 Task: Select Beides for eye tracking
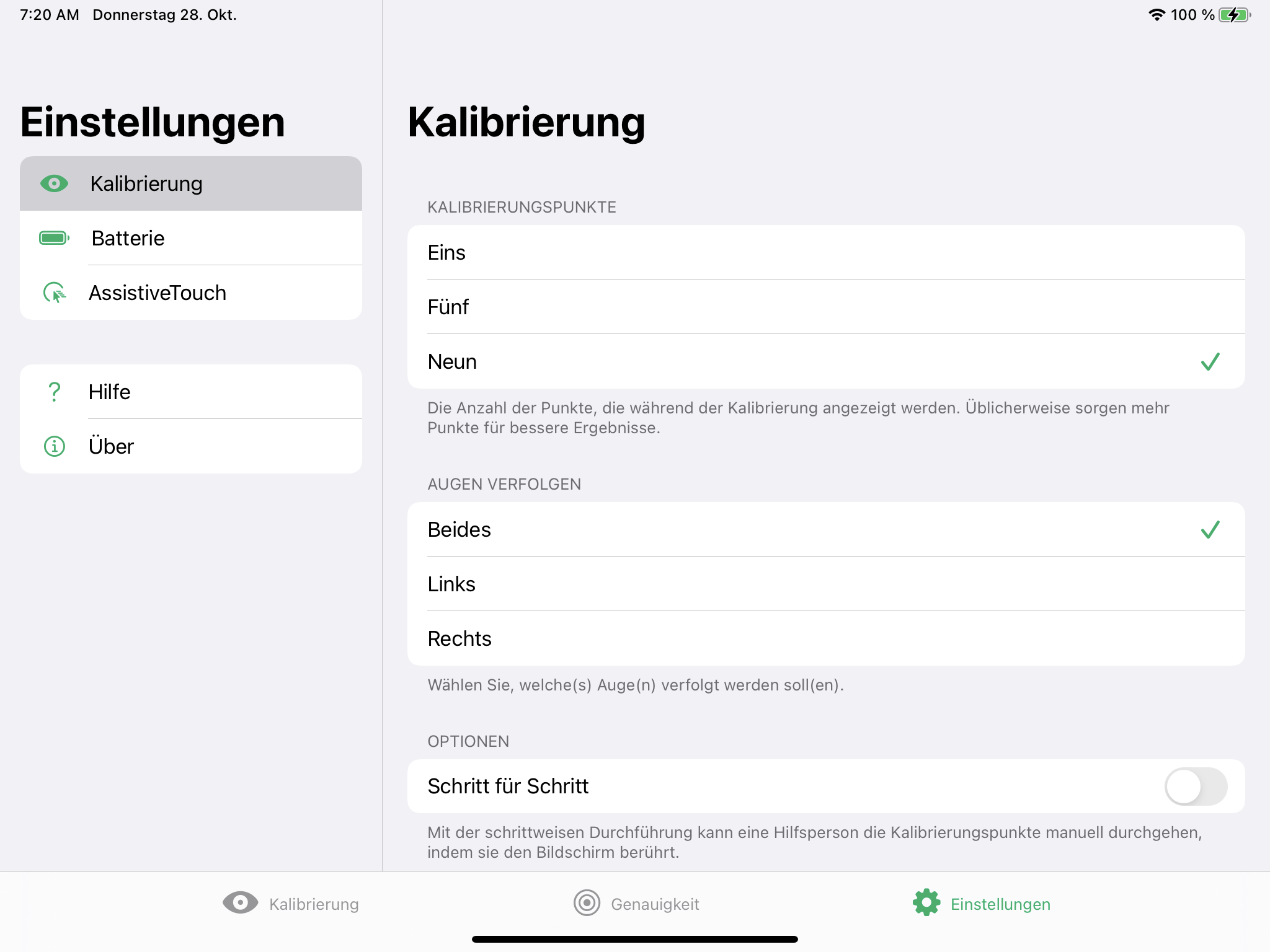[x=825, y=530]
